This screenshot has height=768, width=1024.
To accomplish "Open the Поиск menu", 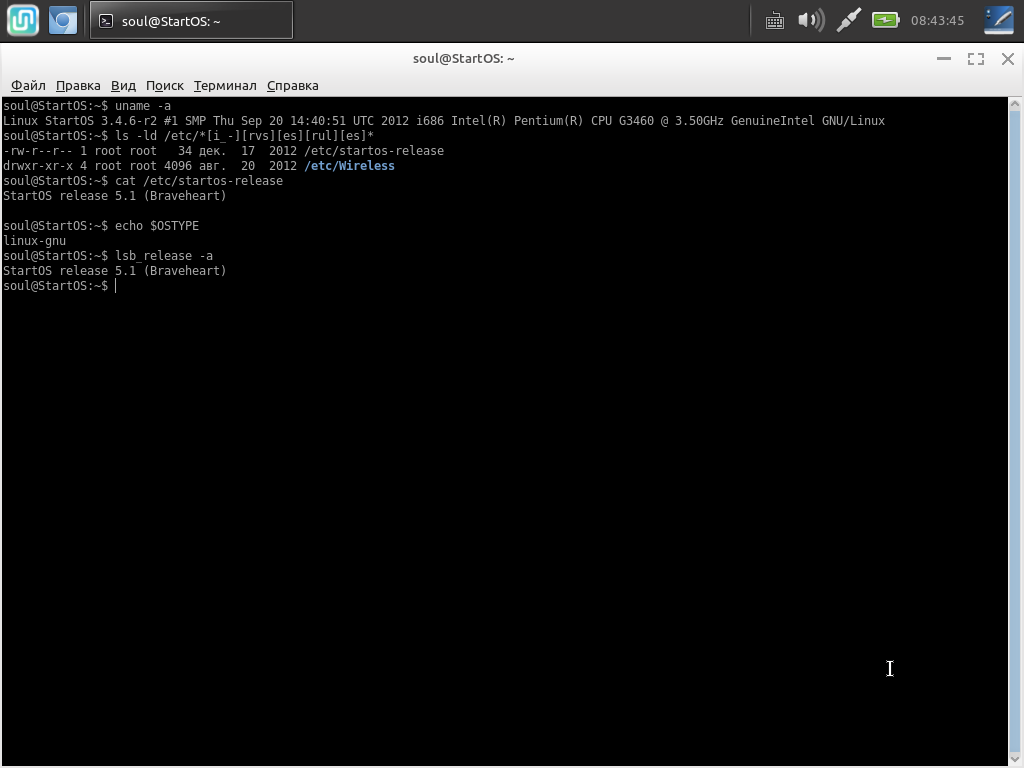I will pos(165,86).
